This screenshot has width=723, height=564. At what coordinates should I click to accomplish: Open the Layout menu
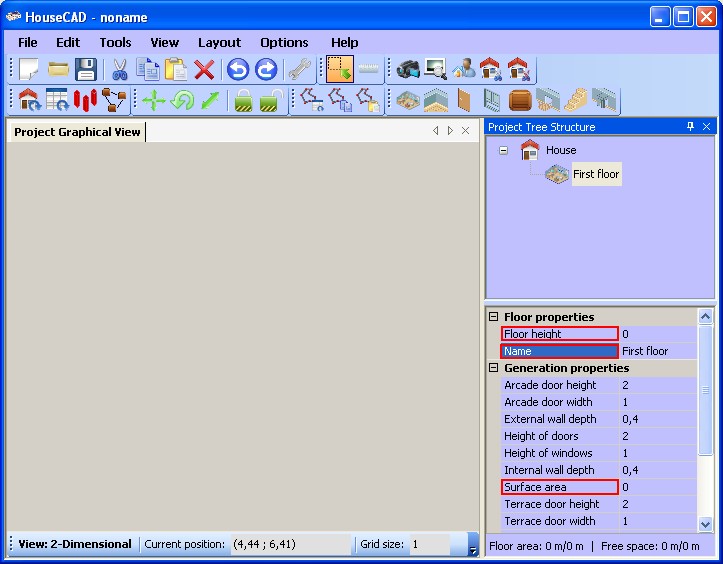pyautogui.click(x=219, y=42)
